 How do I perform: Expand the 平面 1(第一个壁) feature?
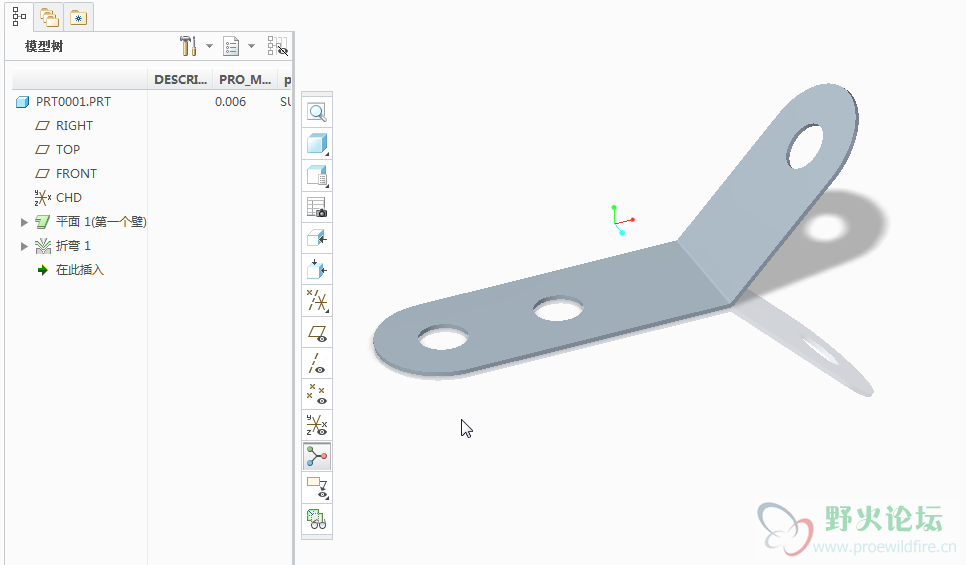point(24,222)
